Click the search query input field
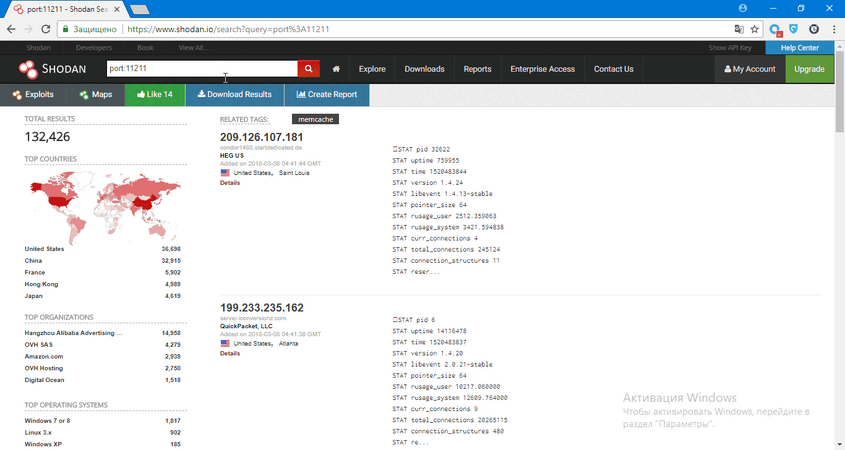This screenshot has height=450, width=845. click(x=200, y=69)
